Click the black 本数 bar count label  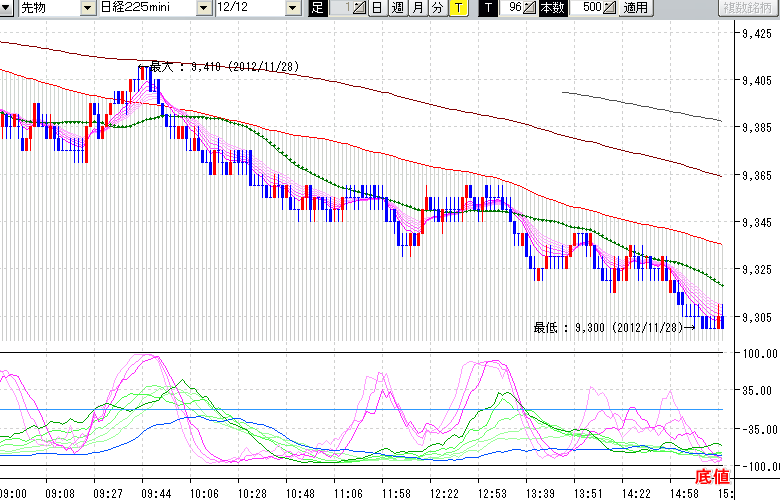552,8
